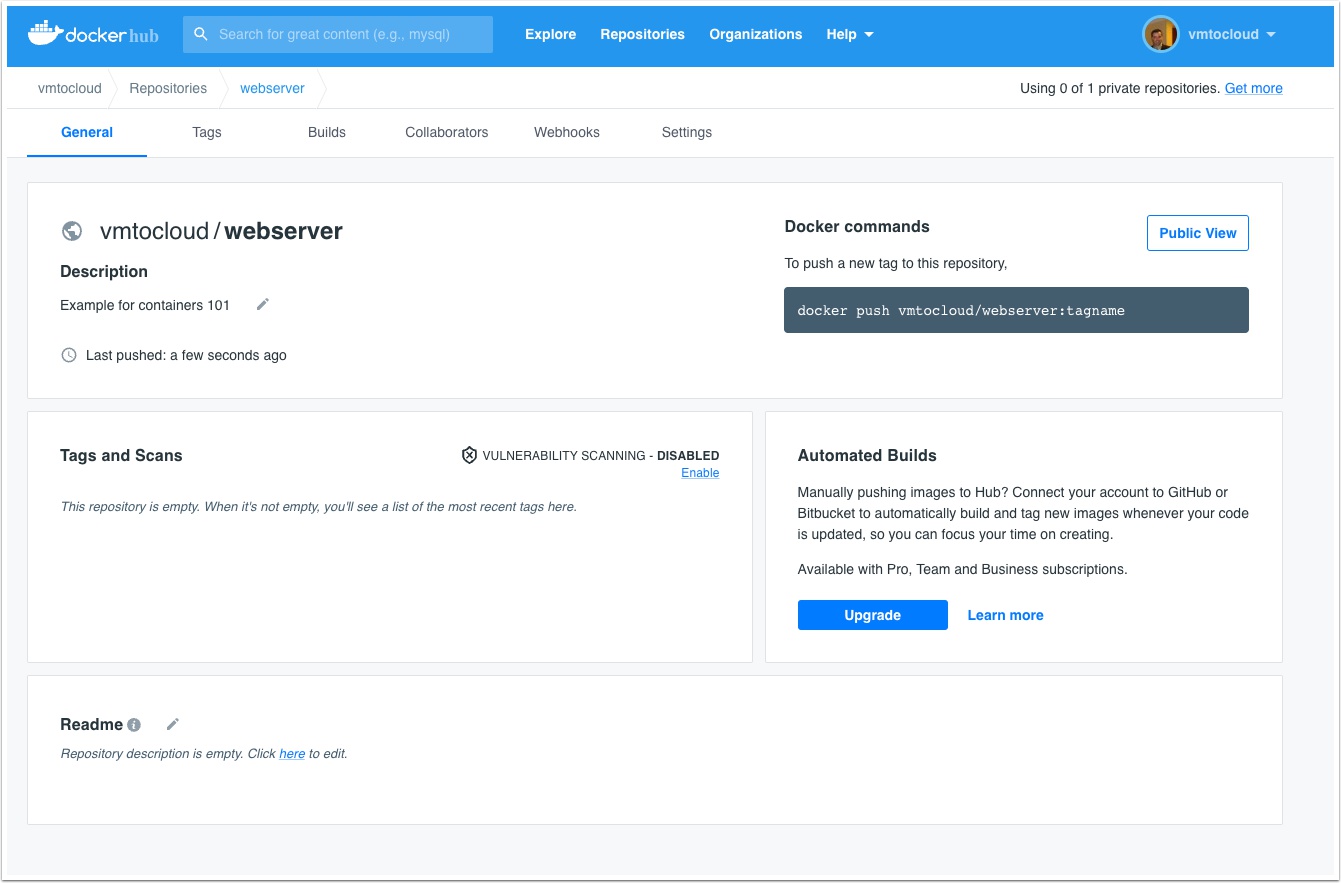Click the Automated Builds heading
Image resolution: width=1341 pixels, height=883 pixels.
point(867,455)
